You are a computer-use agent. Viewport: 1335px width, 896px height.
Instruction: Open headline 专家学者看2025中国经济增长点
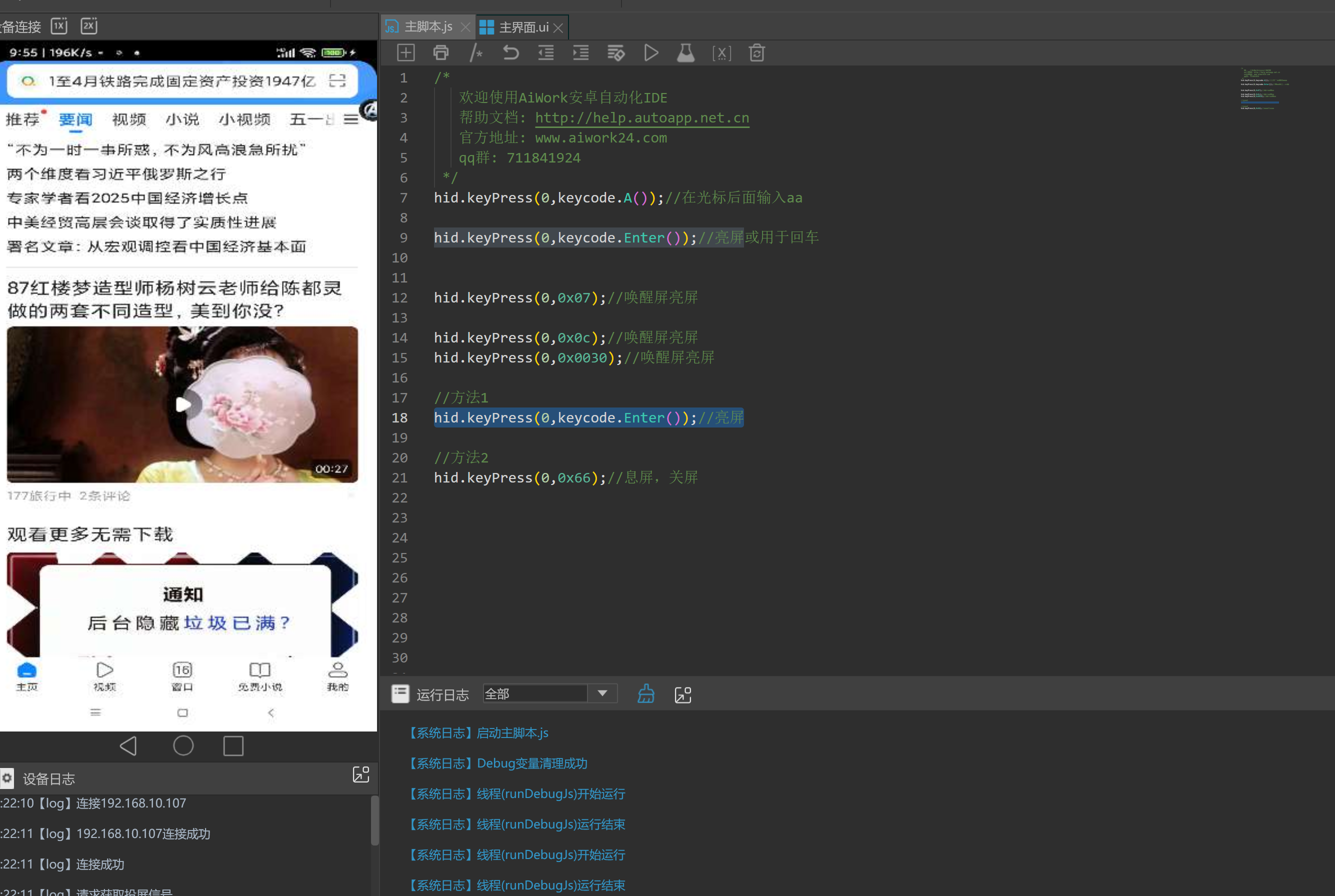(x=127, y=197)
